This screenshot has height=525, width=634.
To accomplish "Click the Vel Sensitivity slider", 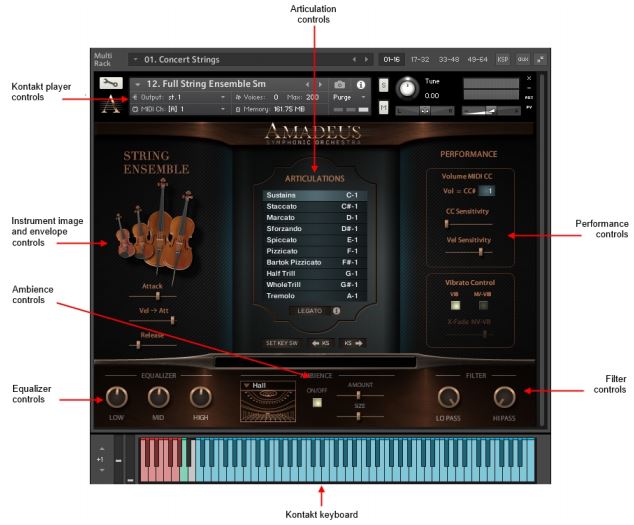I will (x=469, y=252).
